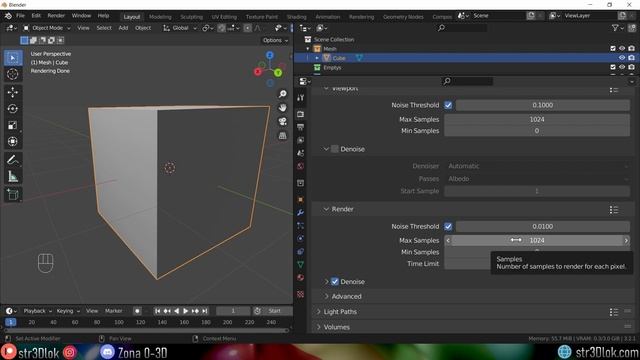Open the Edit menu
The image size is (640, 360).
(36, 16)
